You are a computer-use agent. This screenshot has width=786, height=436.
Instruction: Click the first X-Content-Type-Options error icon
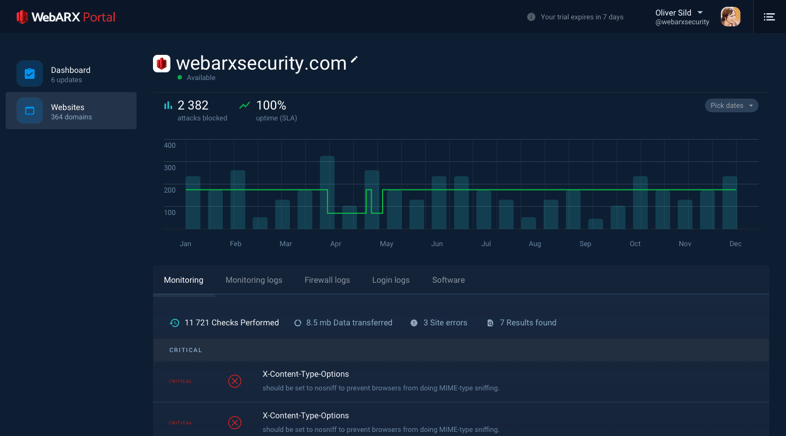click(235, 381)
